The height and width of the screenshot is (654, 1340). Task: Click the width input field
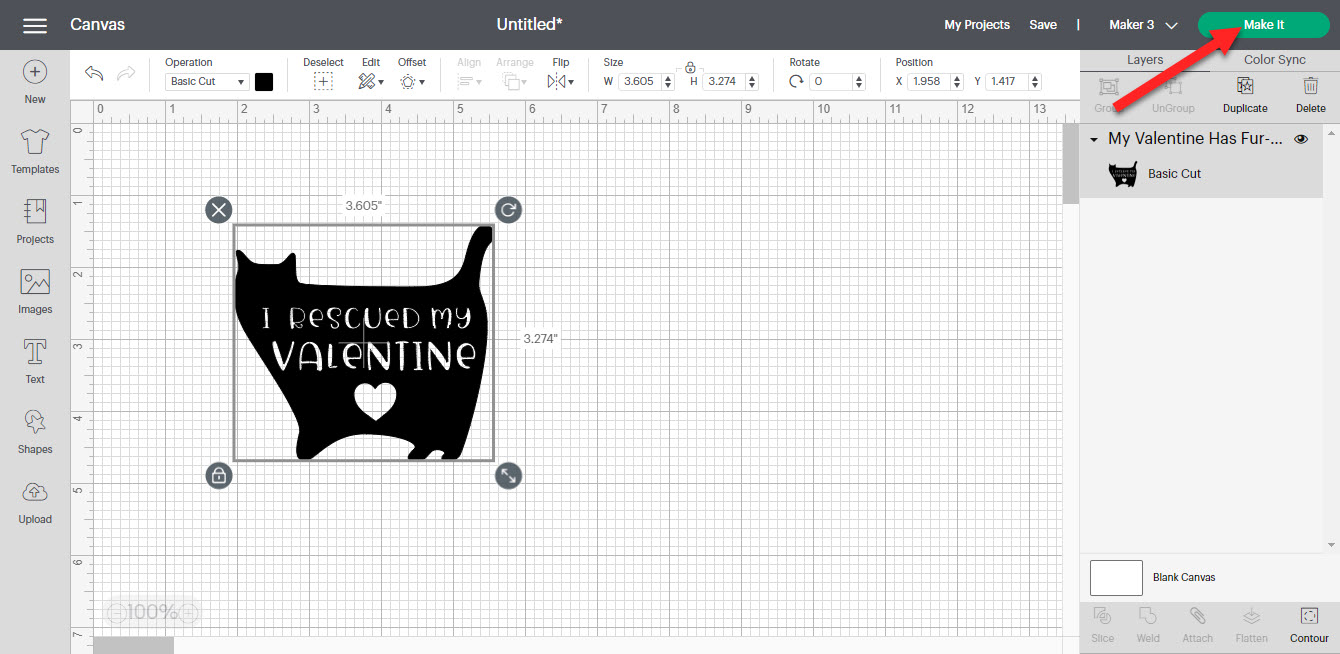point(640,82)
